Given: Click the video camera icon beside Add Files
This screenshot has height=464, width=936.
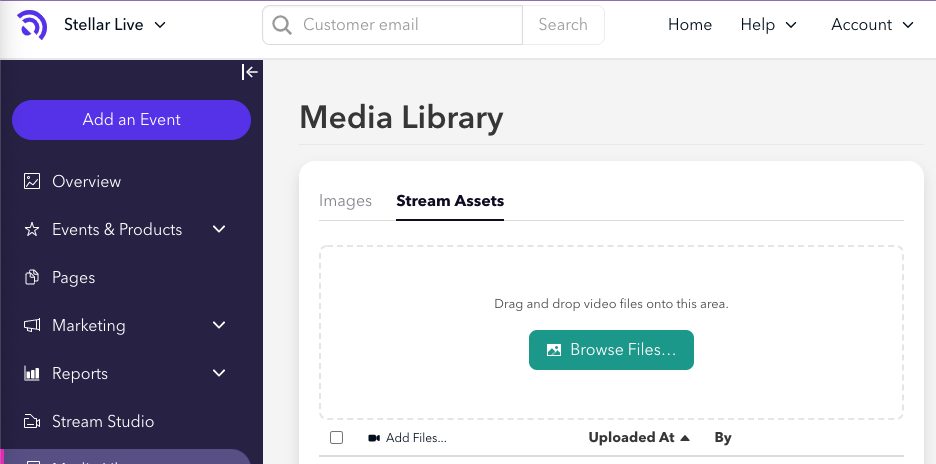Looking at the screenshot, I should (374, 438).
